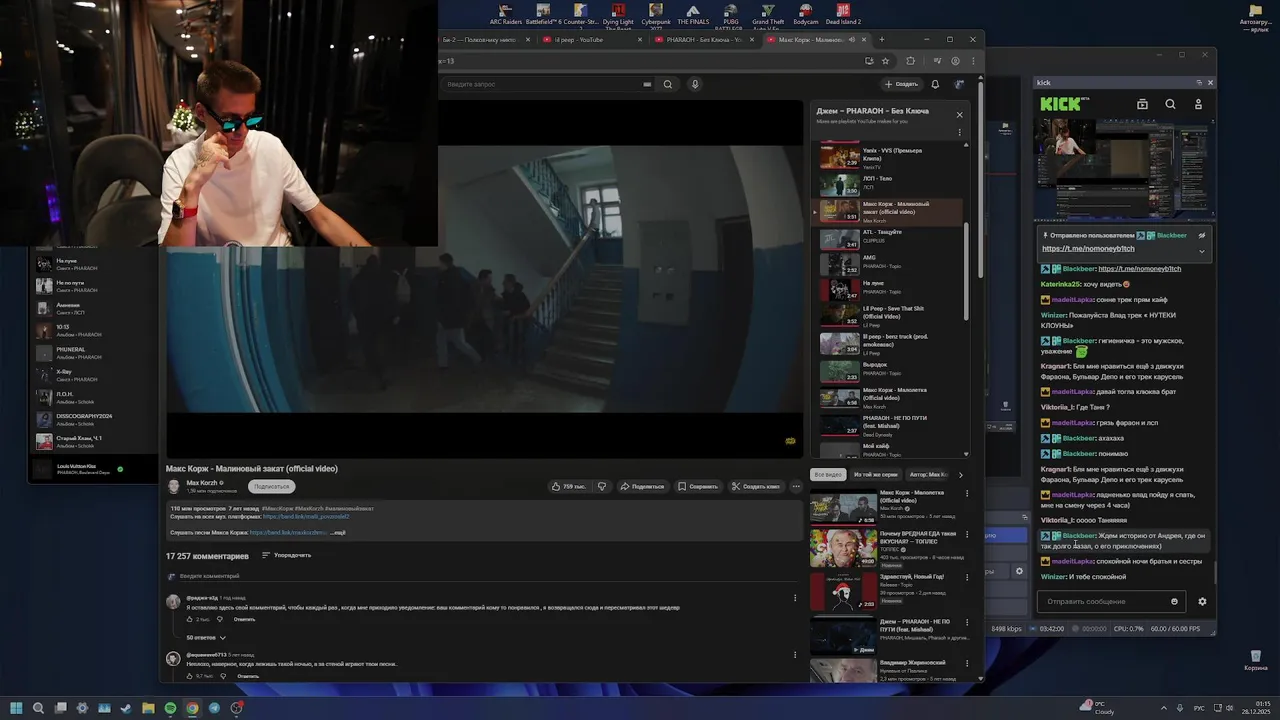Click the Создать create button in header
The width and height of the screenshot is (1280, 720).
coord(901,84)
